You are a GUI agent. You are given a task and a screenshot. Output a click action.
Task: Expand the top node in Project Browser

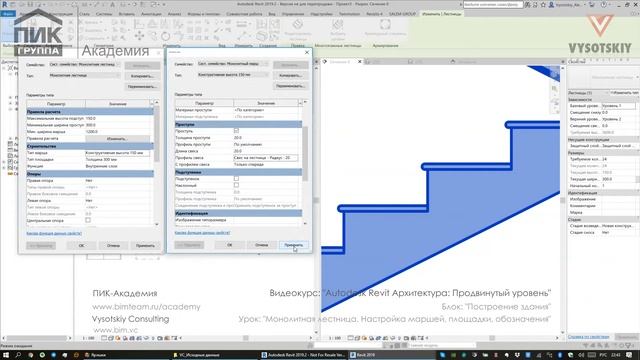click(x=4, y=68)
